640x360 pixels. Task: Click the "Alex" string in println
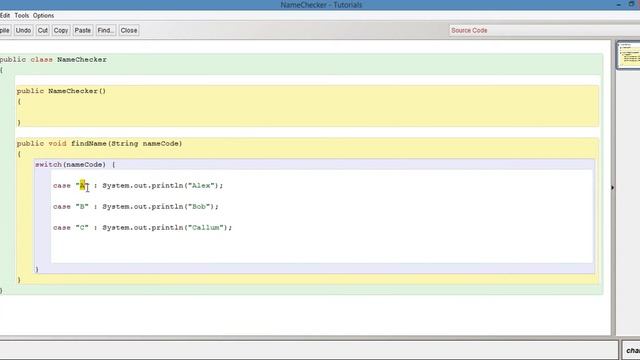click(201, 186)
